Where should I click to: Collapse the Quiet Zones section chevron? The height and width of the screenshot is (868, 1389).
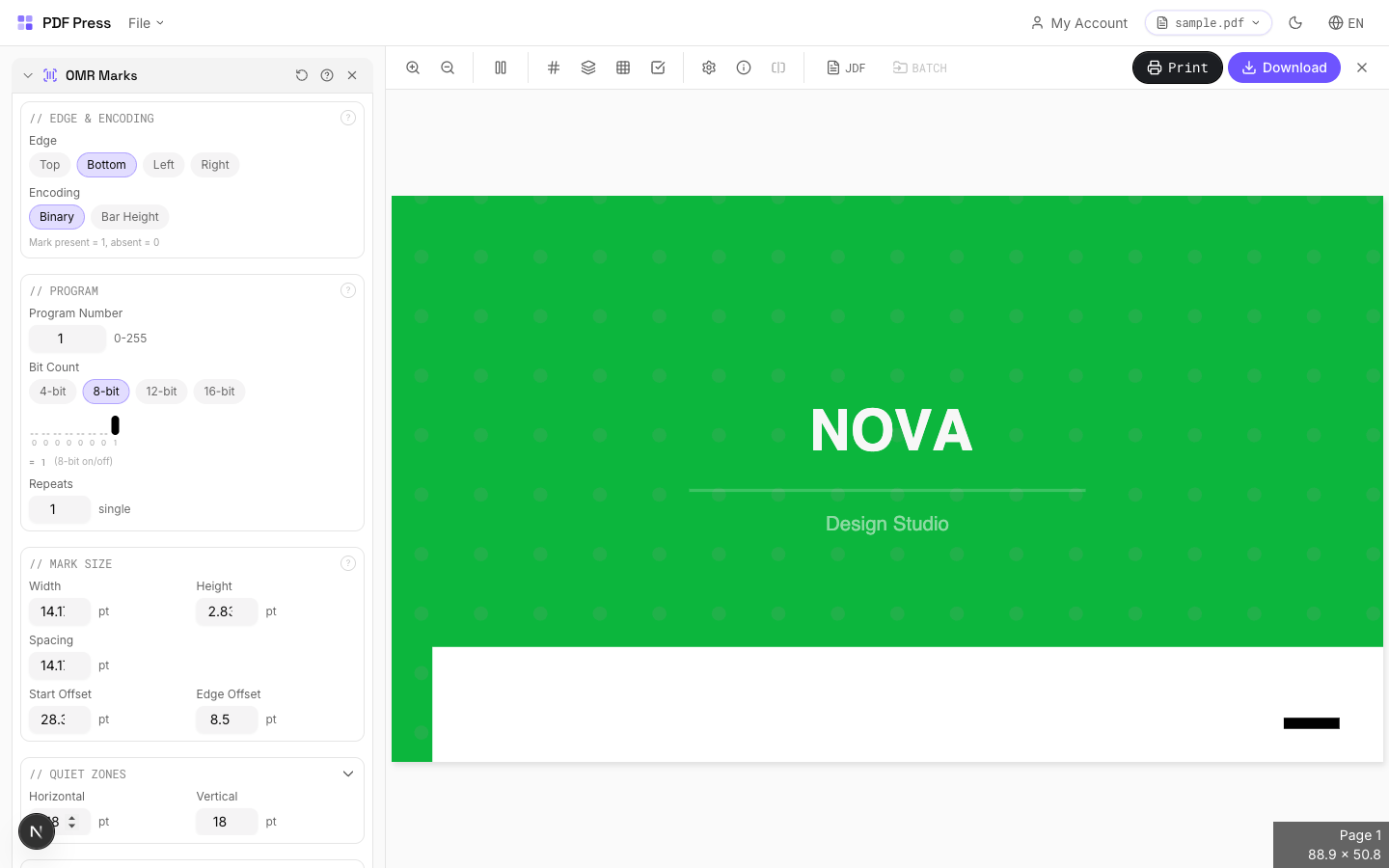click(x=348, y=774)
